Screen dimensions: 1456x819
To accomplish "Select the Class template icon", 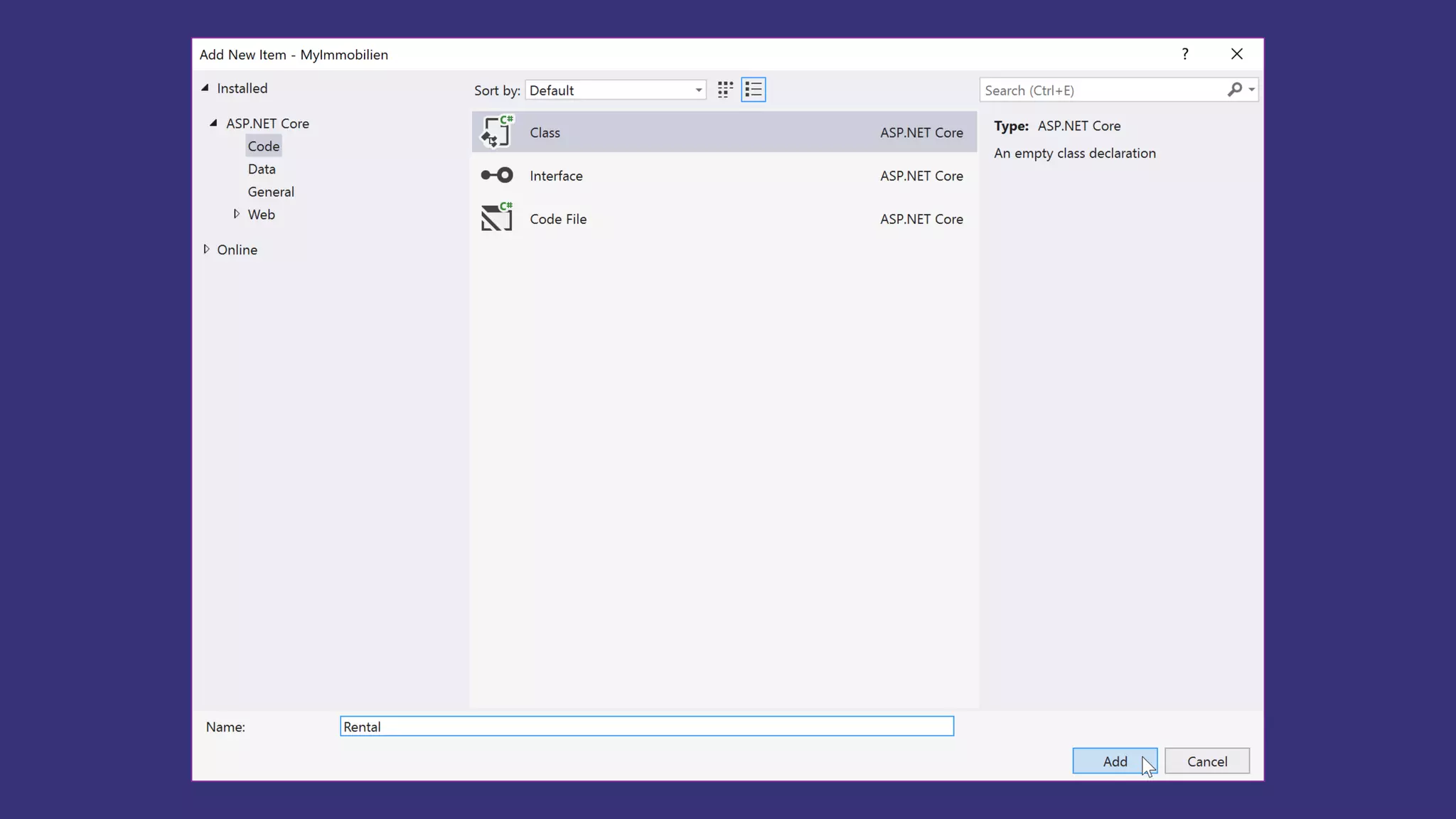I will click(496, 132).
